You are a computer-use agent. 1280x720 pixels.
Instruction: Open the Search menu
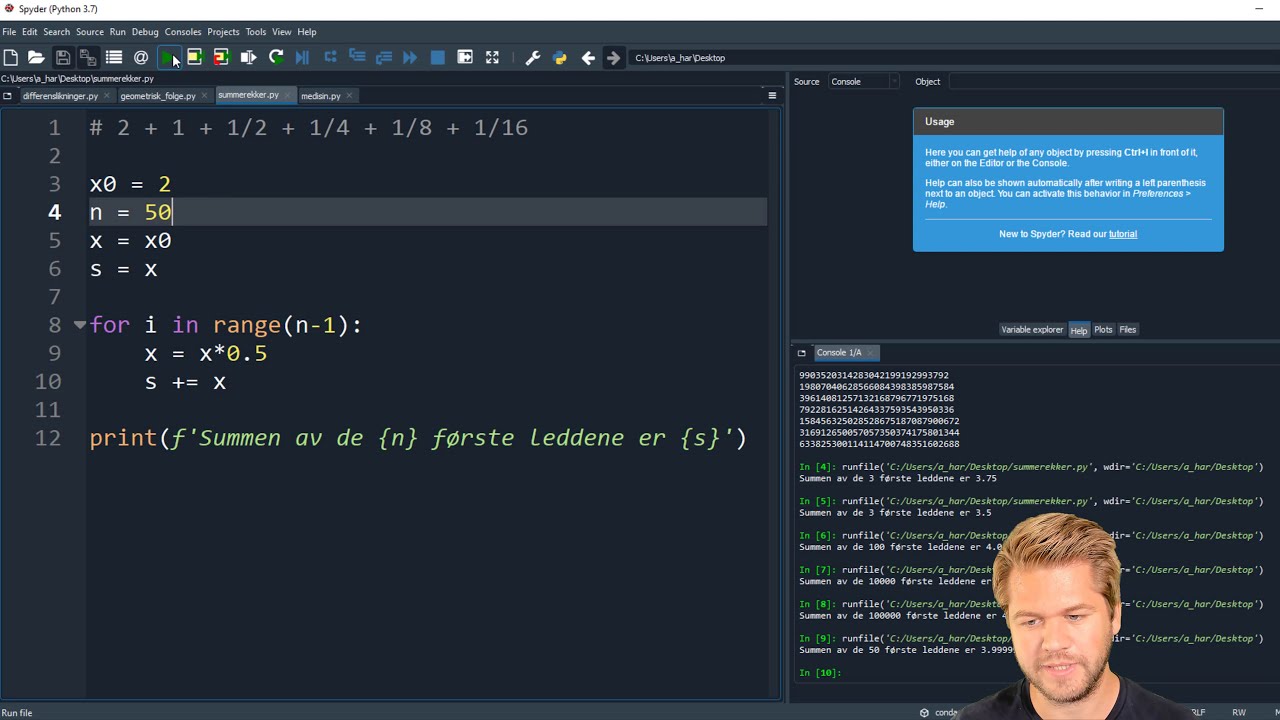coord(56,32)
